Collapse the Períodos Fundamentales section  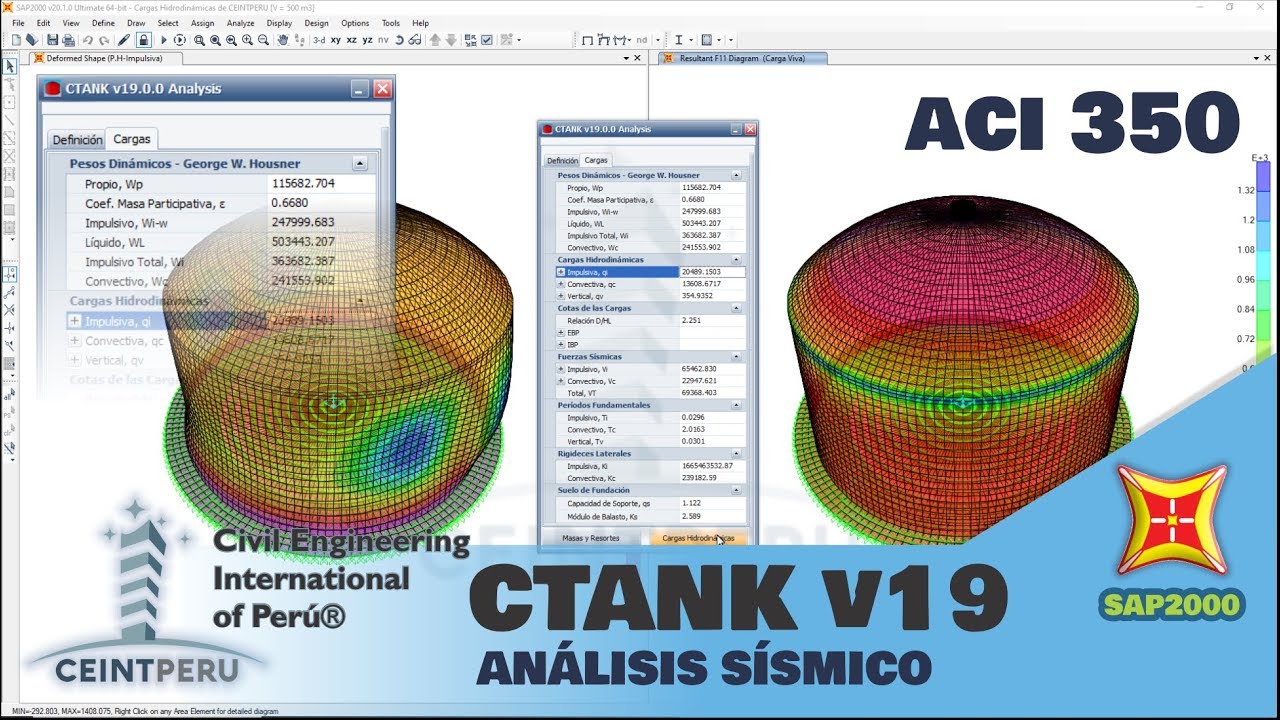click(x=736, y=405)
